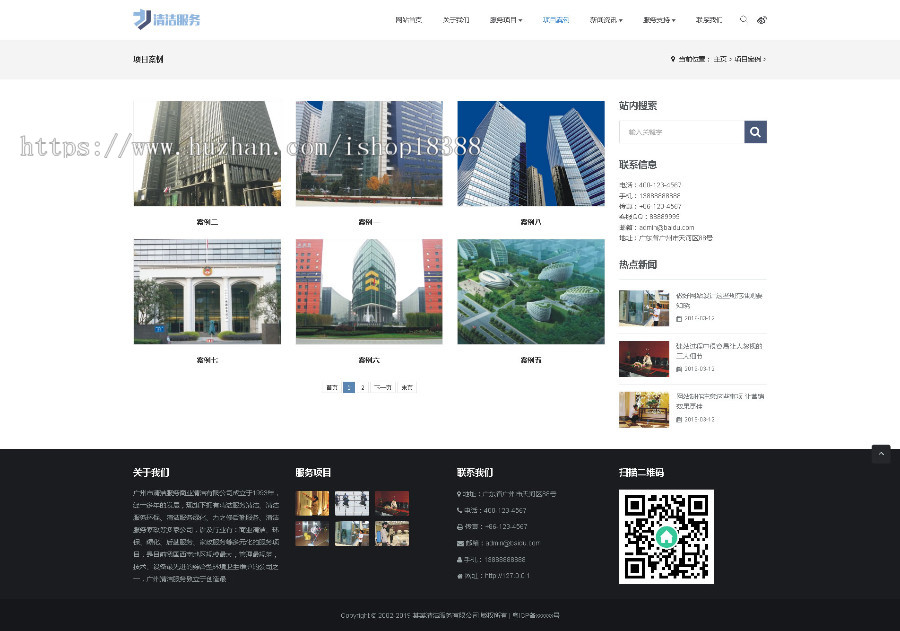
Task: Open the 案例五 project thumbnail
Action: click(530, 291)
